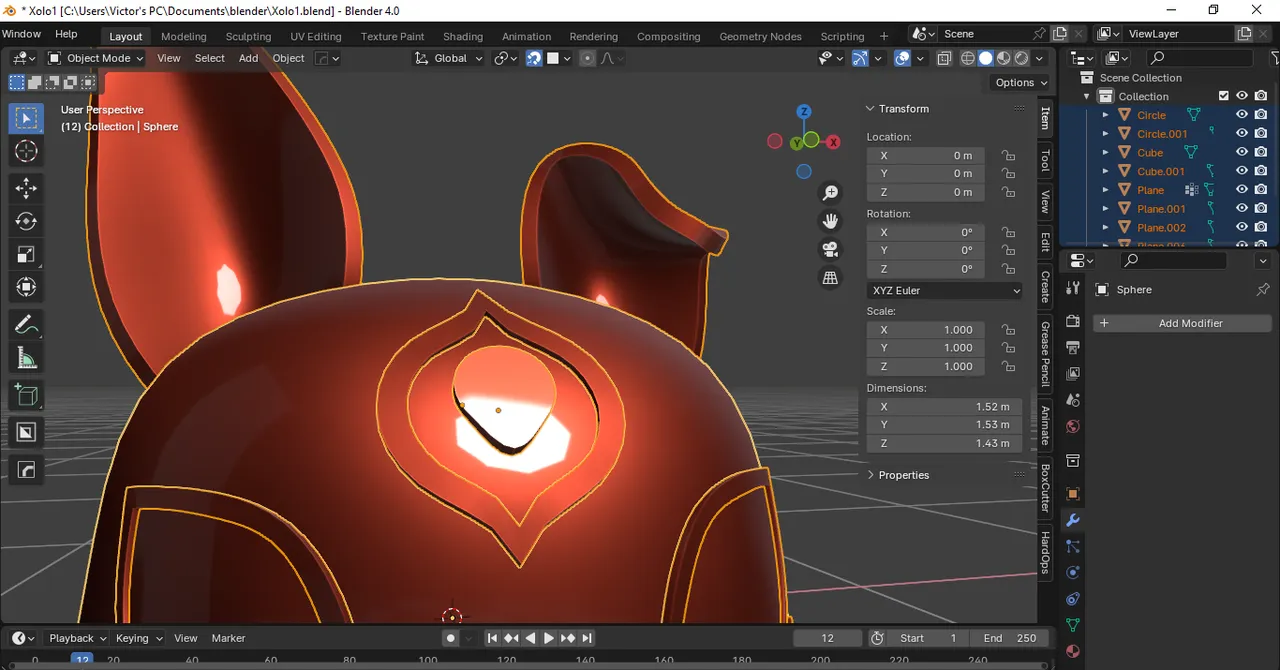The image size is (1280, 670).
Task: Select solid viewport shading mode
Action: coord(986,58)
